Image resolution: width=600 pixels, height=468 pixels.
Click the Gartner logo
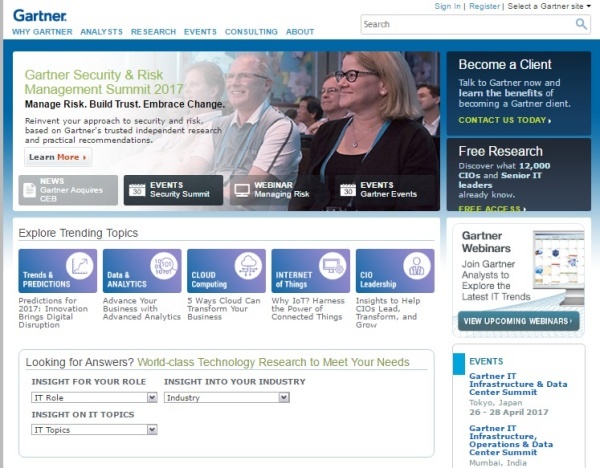coord(40,16)
